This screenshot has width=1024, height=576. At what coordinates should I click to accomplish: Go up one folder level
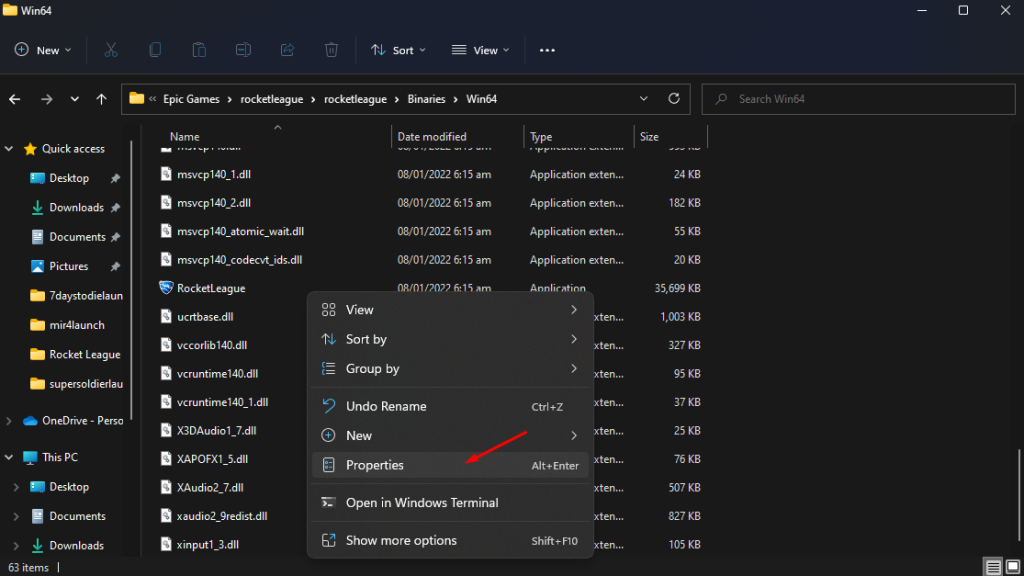click(x=101, y=99)
